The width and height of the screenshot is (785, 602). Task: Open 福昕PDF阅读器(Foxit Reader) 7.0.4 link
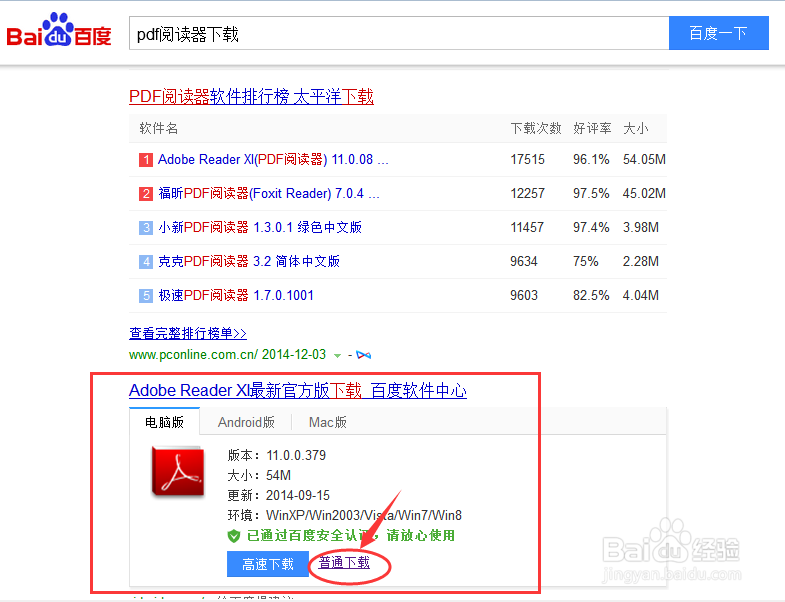(269, 193)
